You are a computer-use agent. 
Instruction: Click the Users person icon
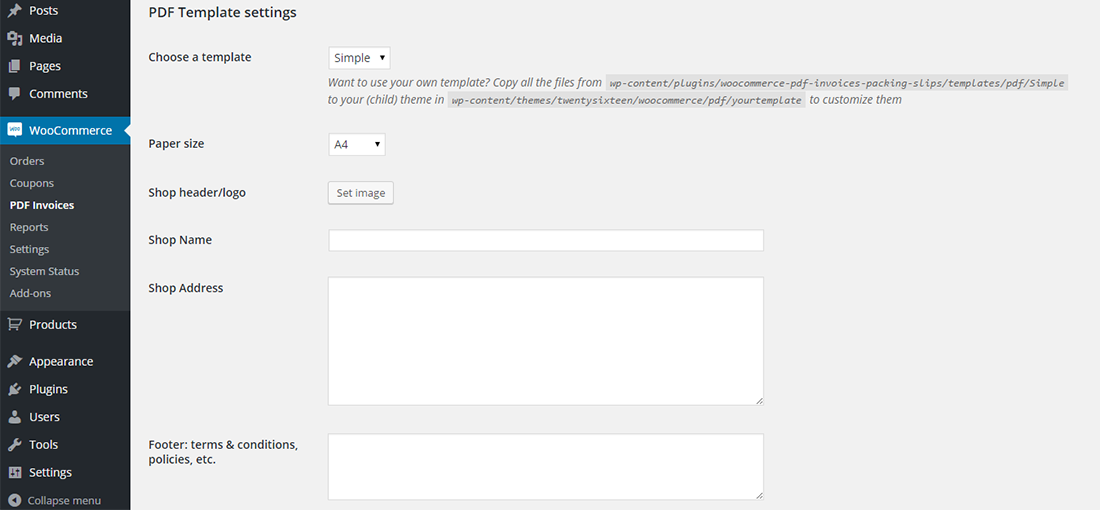pos(15,417)
